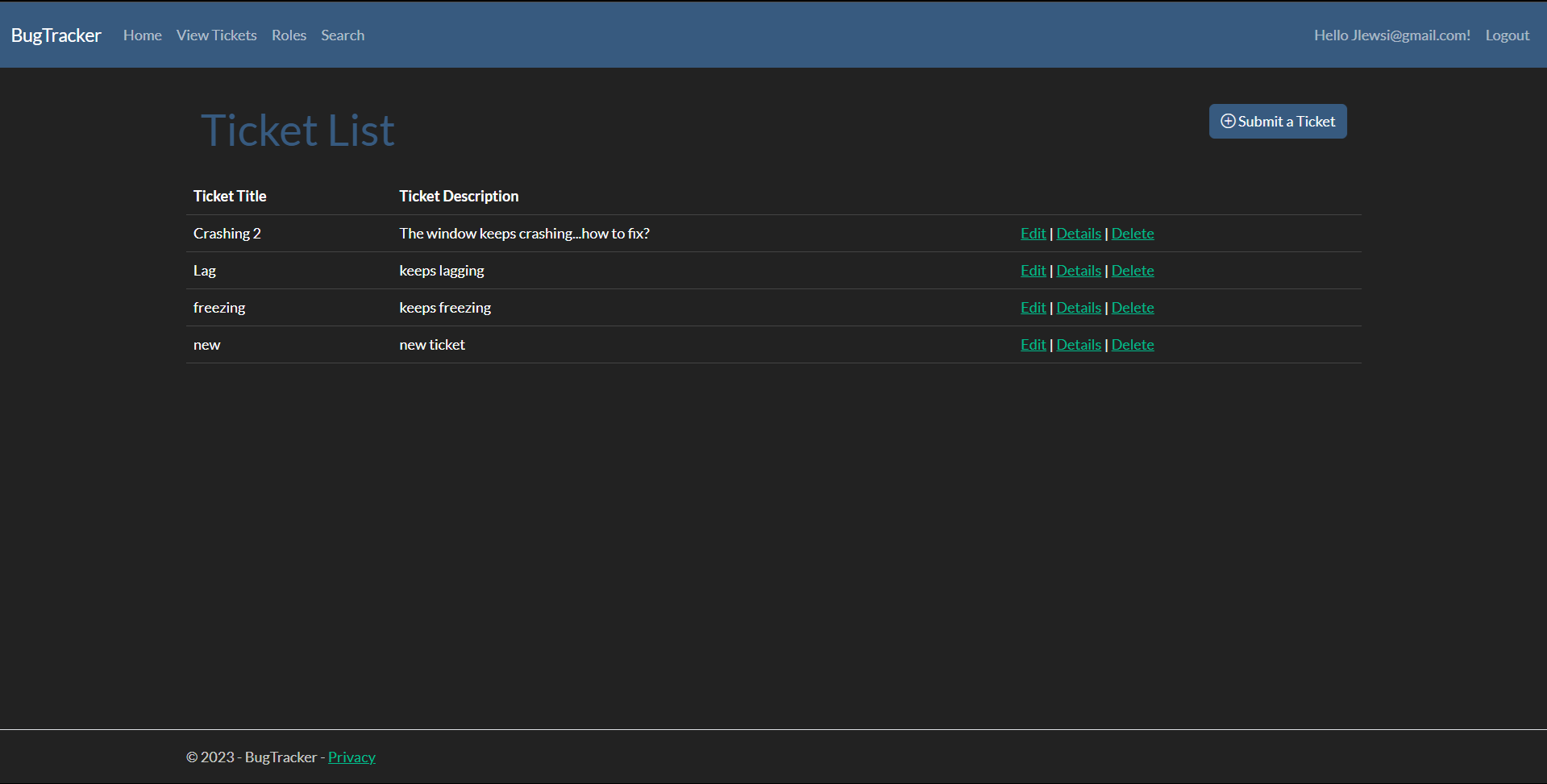Click the '© 2023 - BugTracker' footer text
Screen dimensions: 1547x784
tap(252, 757)
